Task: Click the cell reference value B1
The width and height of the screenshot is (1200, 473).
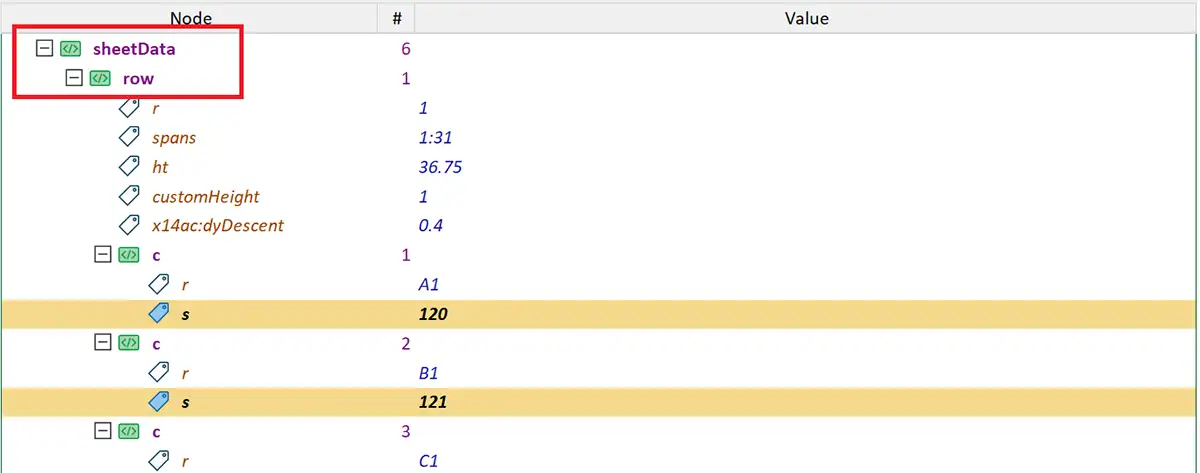Action: [x=429, y=373]
